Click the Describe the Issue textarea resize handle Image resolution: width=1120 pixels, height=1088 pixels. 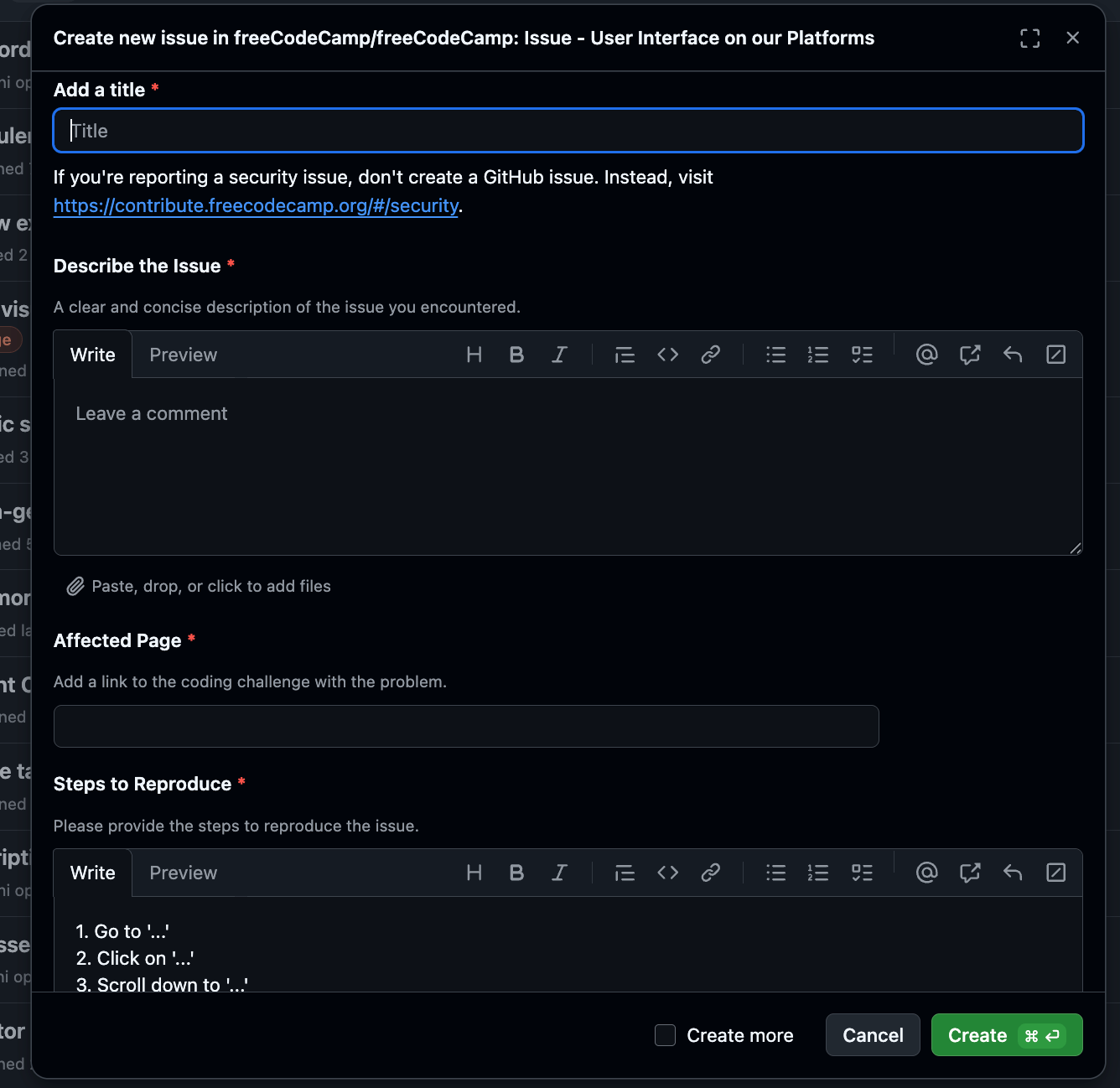(1075, 548)
